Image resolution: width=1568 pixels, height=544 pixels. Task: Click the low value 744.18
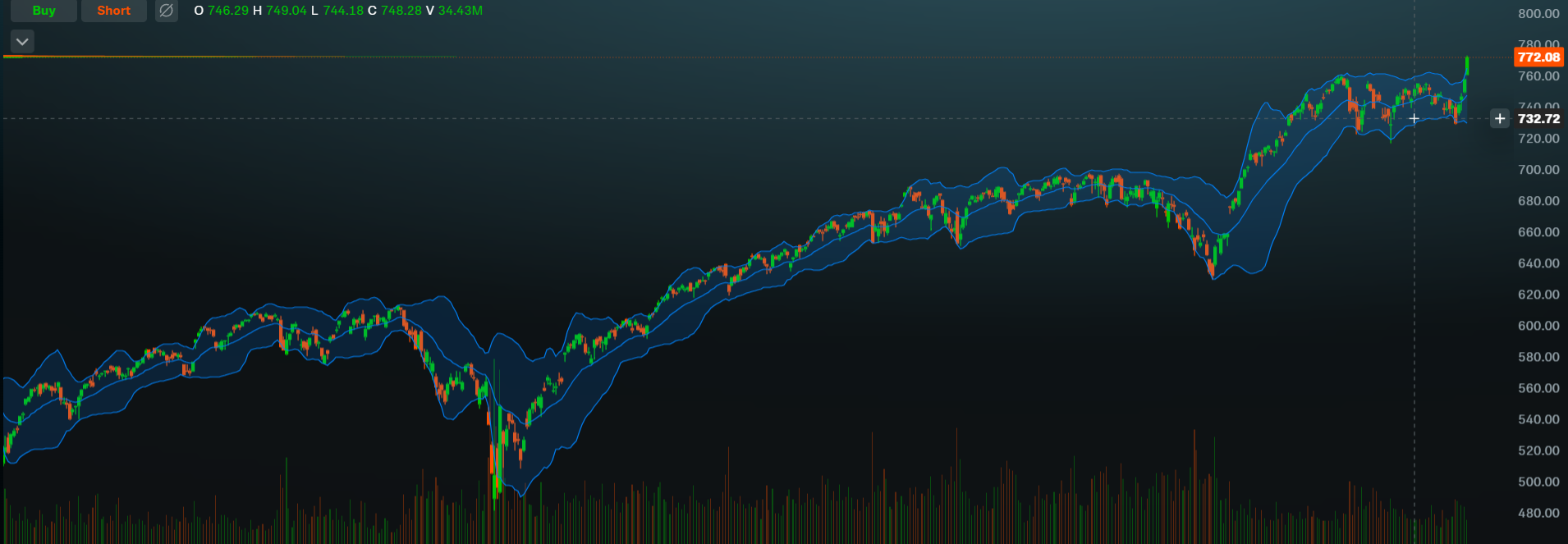pos(343,11)
